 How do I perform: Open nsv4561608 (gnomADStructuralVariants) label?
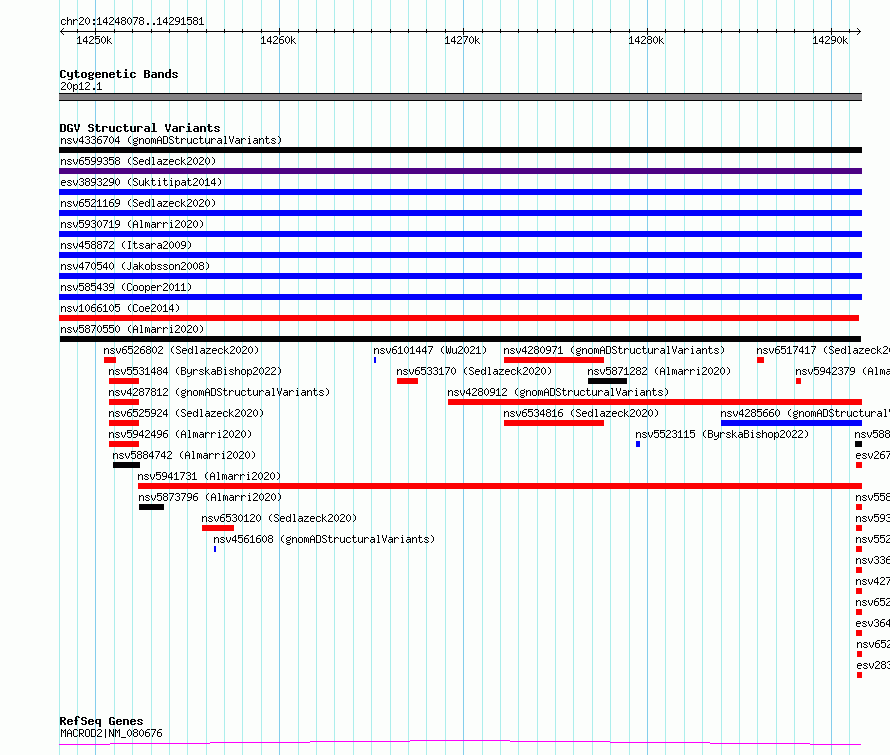[x=324, y=539]
